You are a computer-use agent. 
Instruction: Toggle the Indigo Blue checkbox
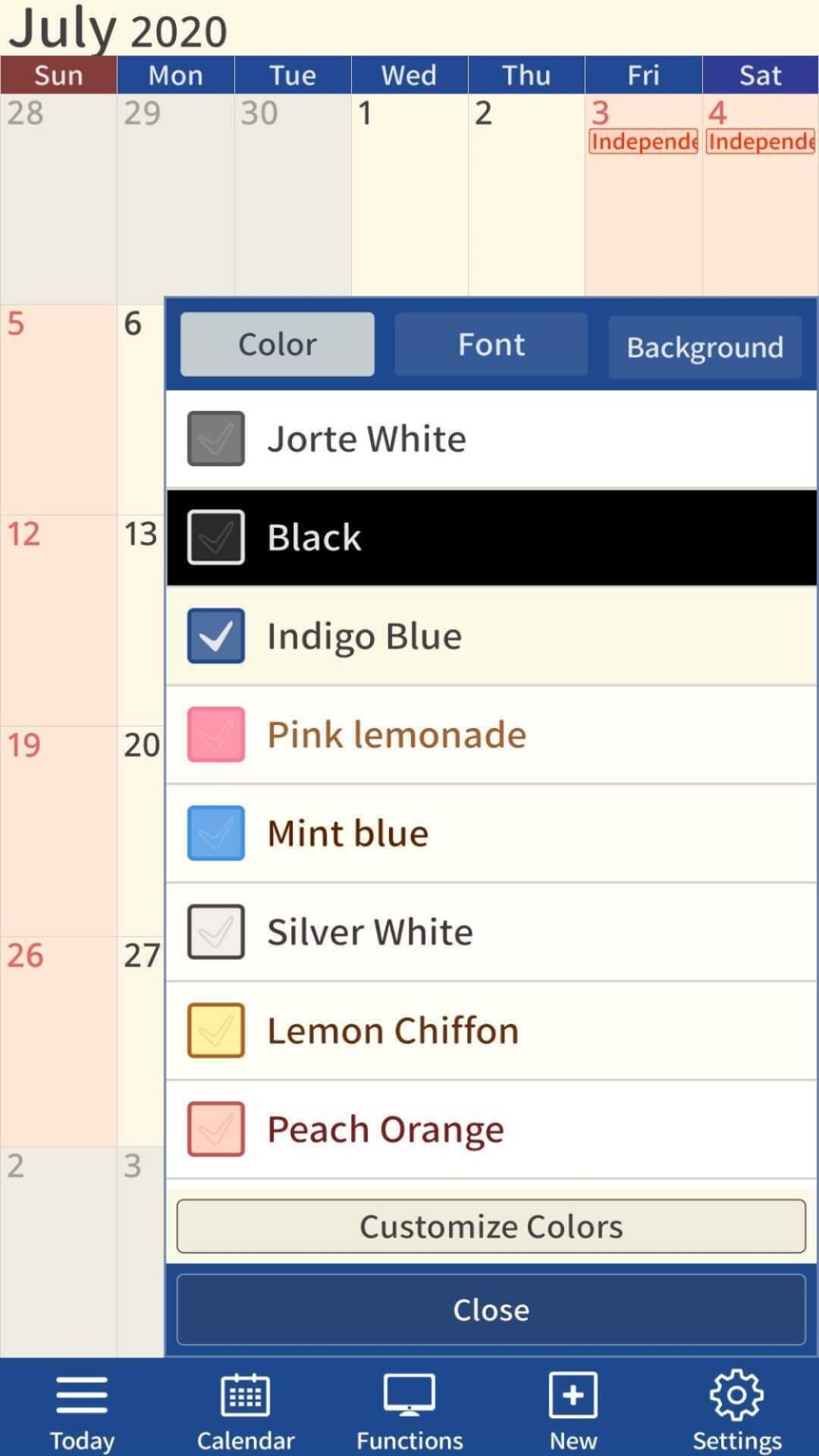(x=216, y=636)
